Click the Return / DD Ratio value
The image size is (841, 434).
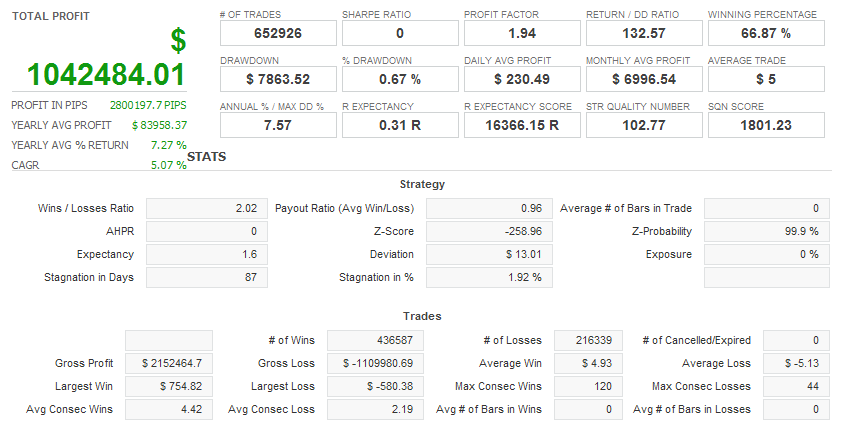[644, 33]
